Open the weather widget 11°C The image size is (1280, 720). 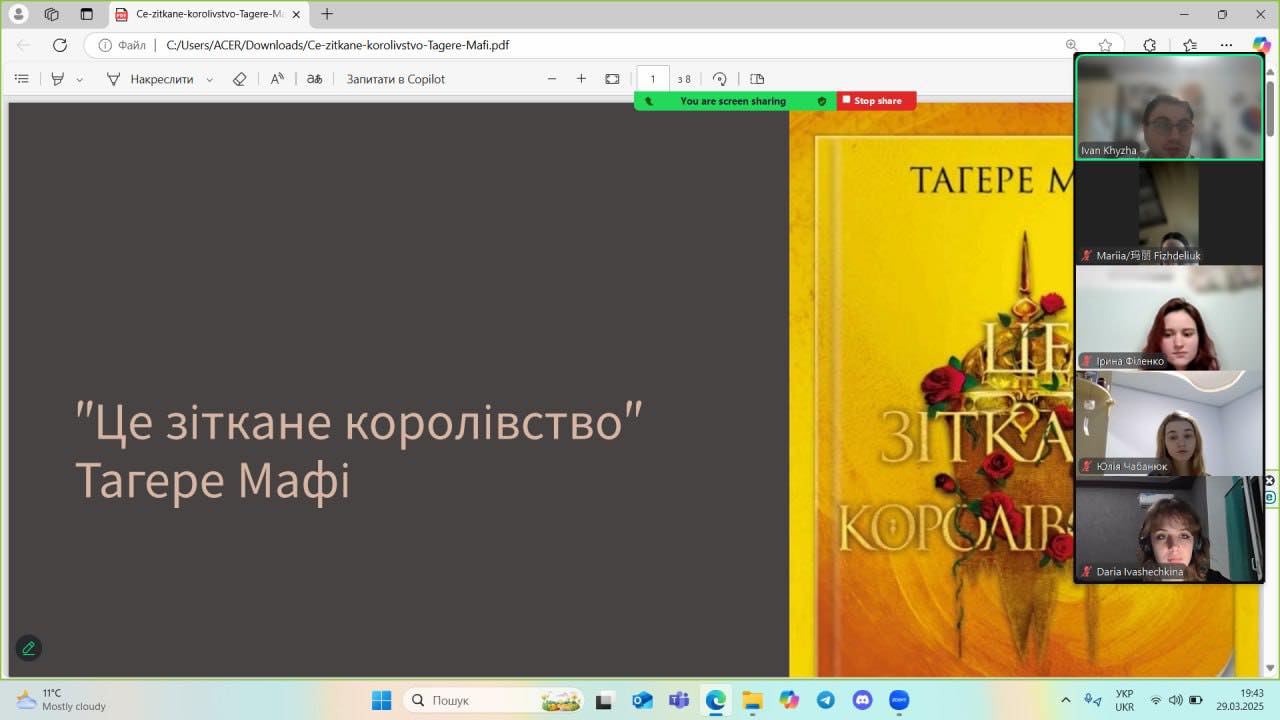click(x=60, y=700)
